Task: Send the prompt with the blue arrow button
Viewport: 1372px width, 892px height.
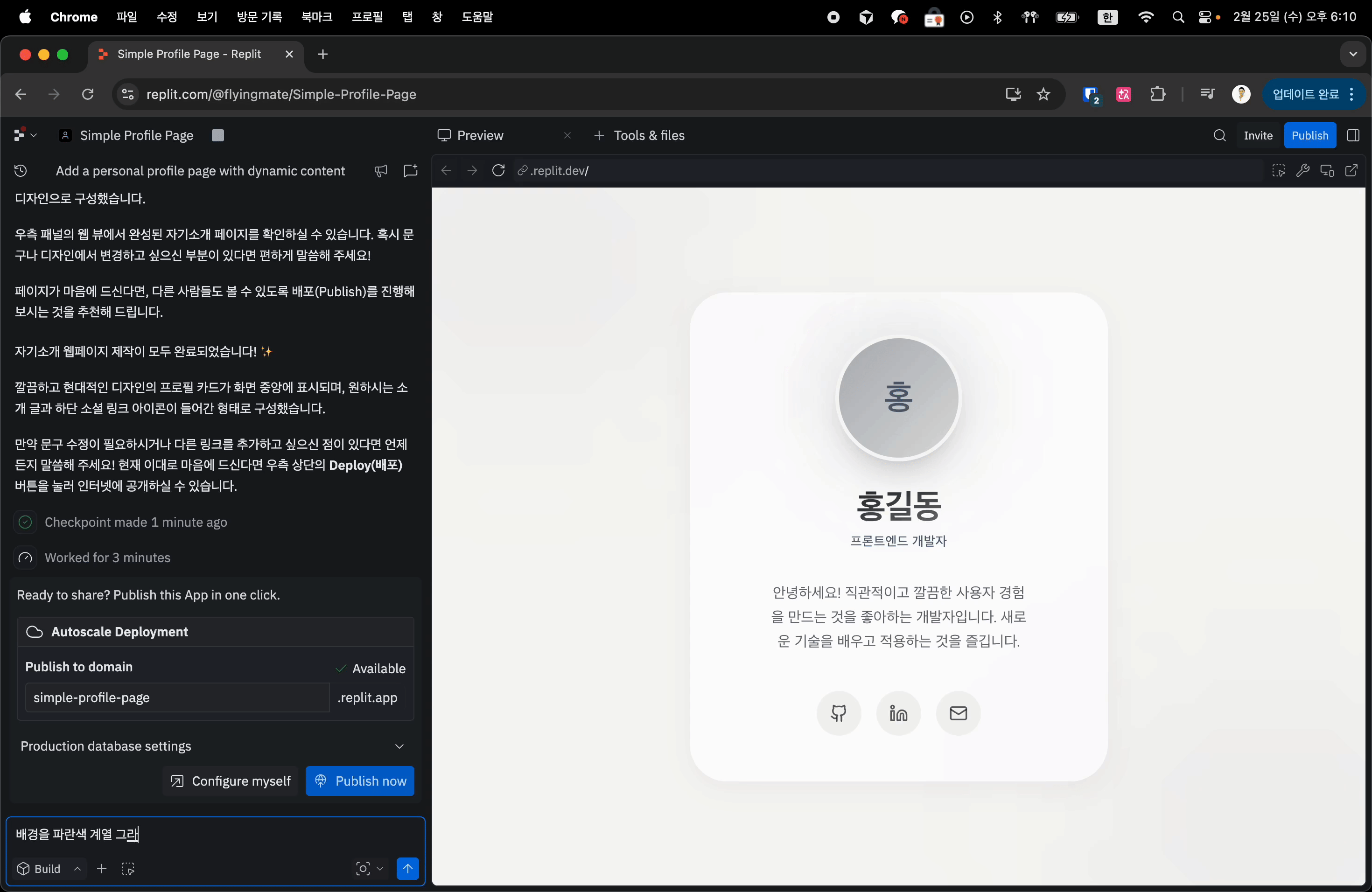Action: [x=407, y=868]
